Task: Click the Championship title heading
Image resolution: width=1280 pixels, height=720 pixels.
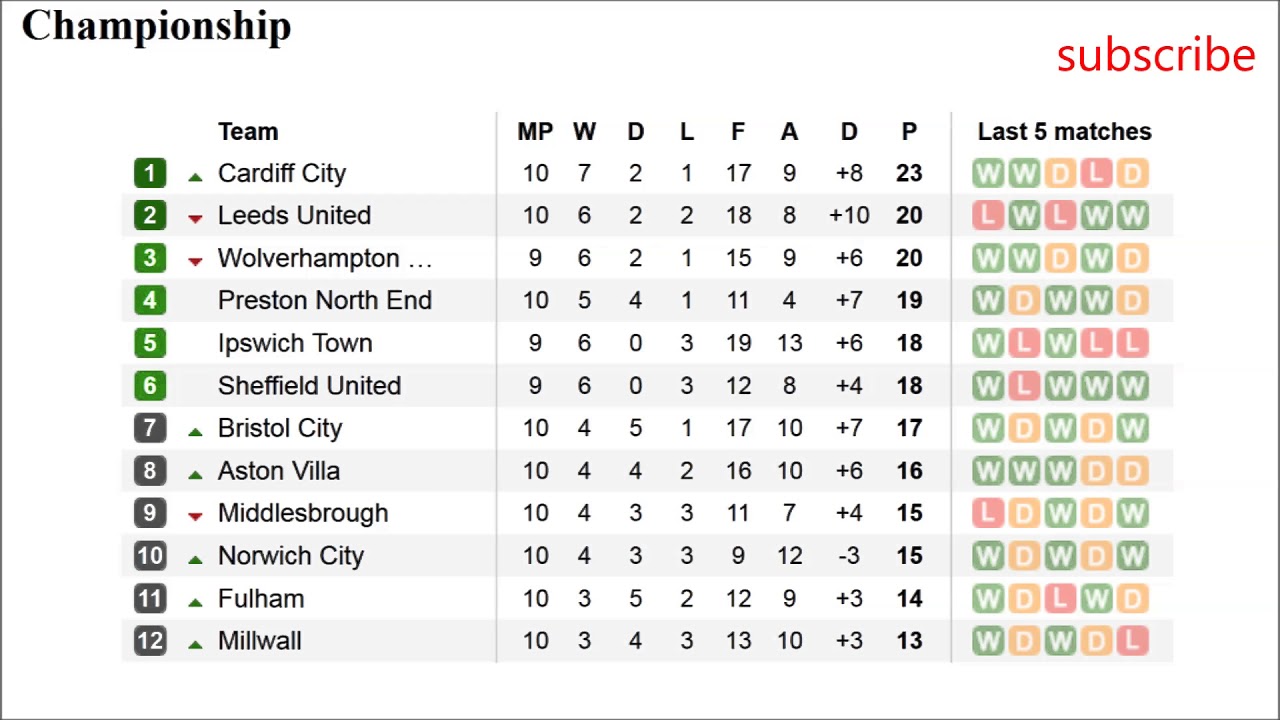Action: coord(156,26)
